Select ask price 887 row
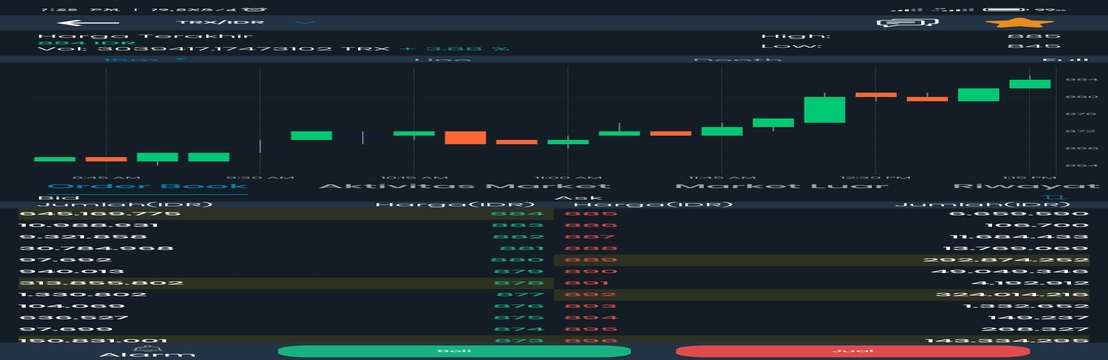Viewport: 1108px width, 360px height. [822, 237]
